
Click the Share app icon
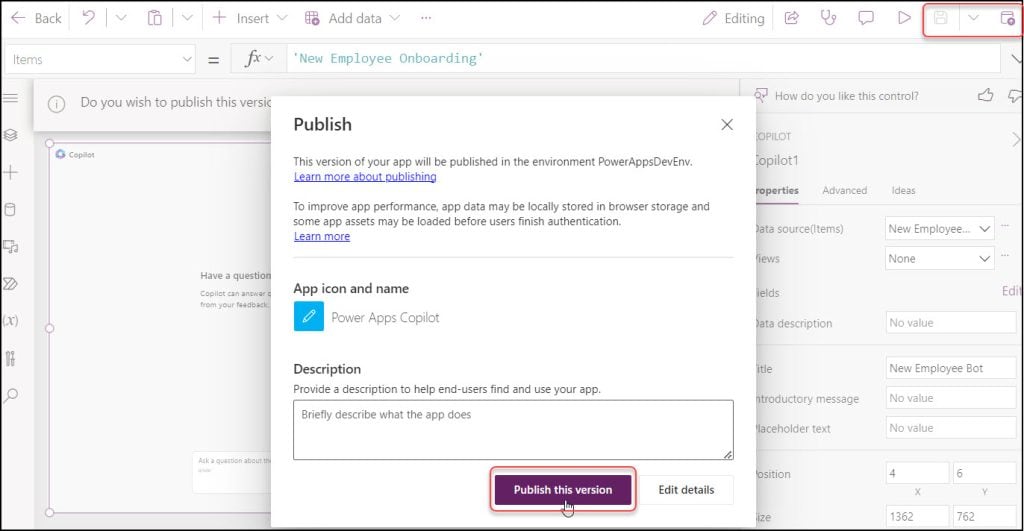click(792, 18)
